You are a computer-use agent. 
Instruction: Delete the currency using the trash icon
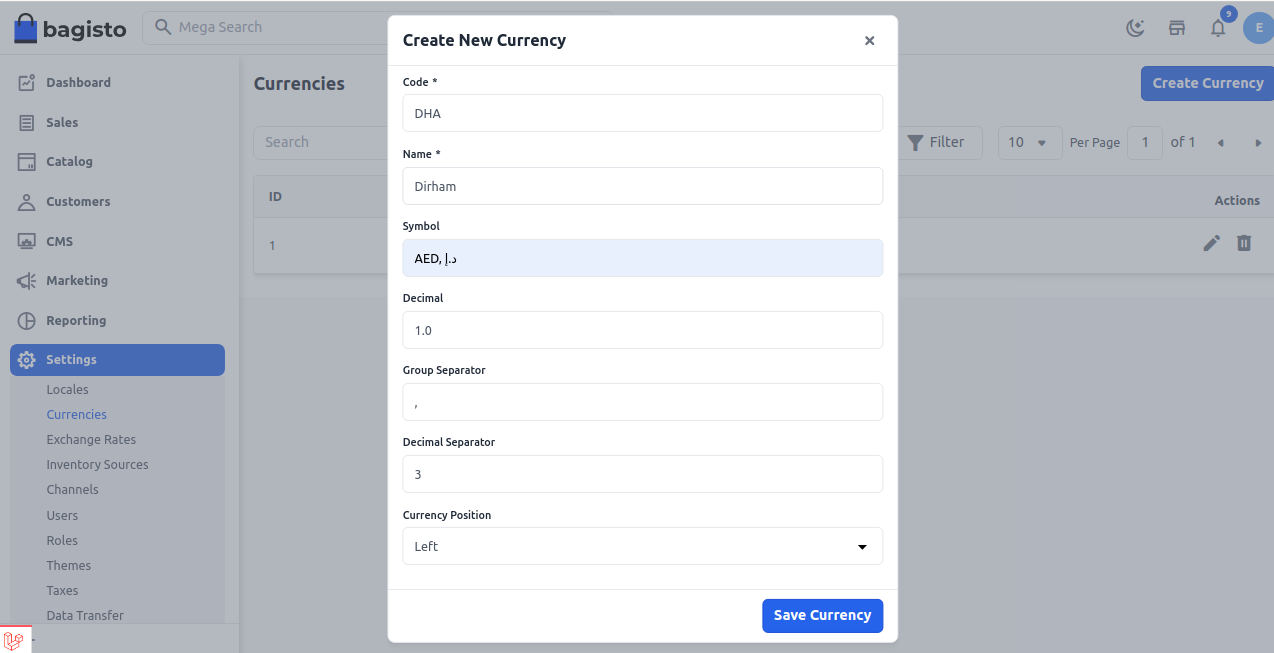click(1243, 243)
